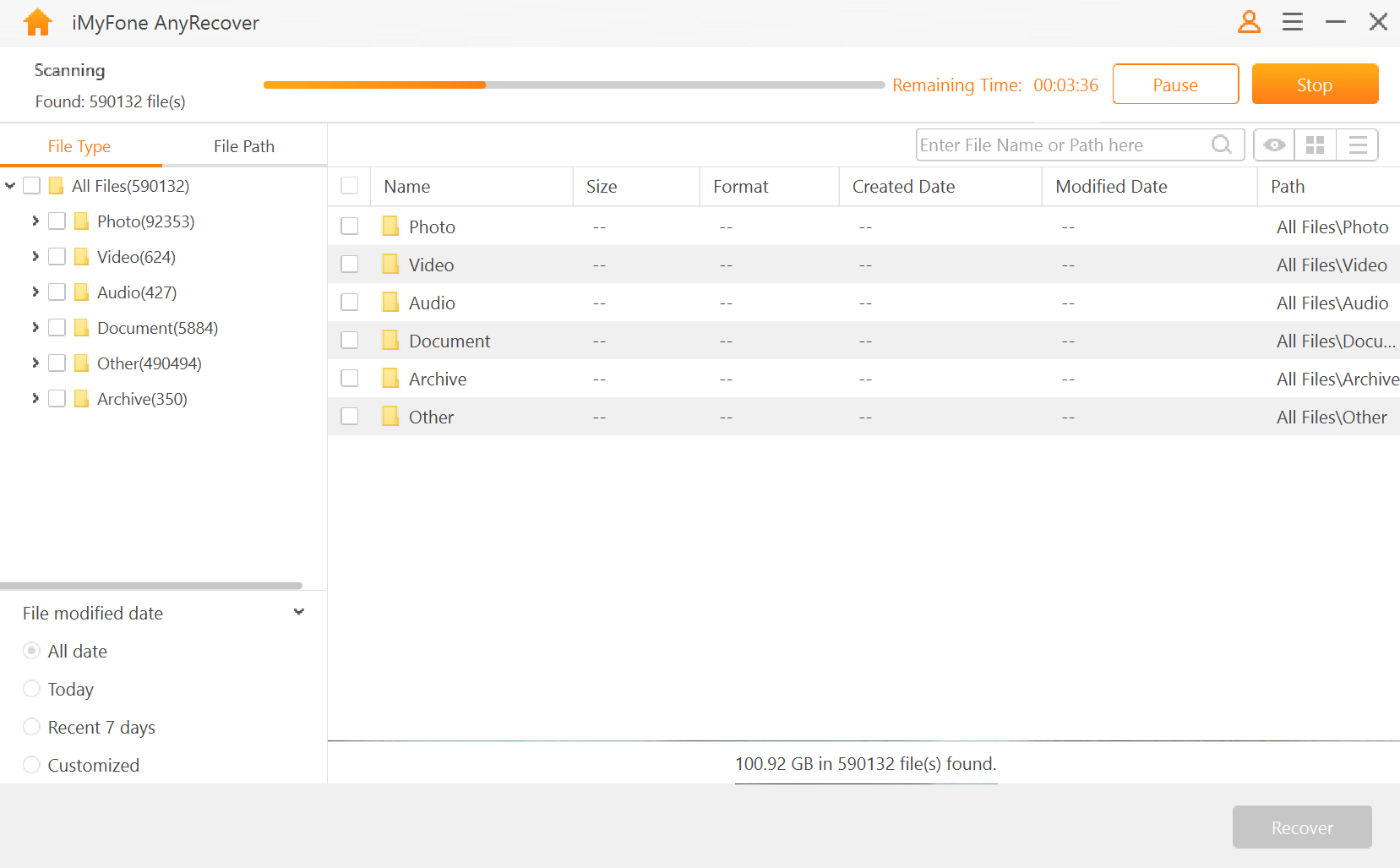The height and width of the screenshot is (868, 1400).
Task: Click the user account icon
Action: point(1250,22)
